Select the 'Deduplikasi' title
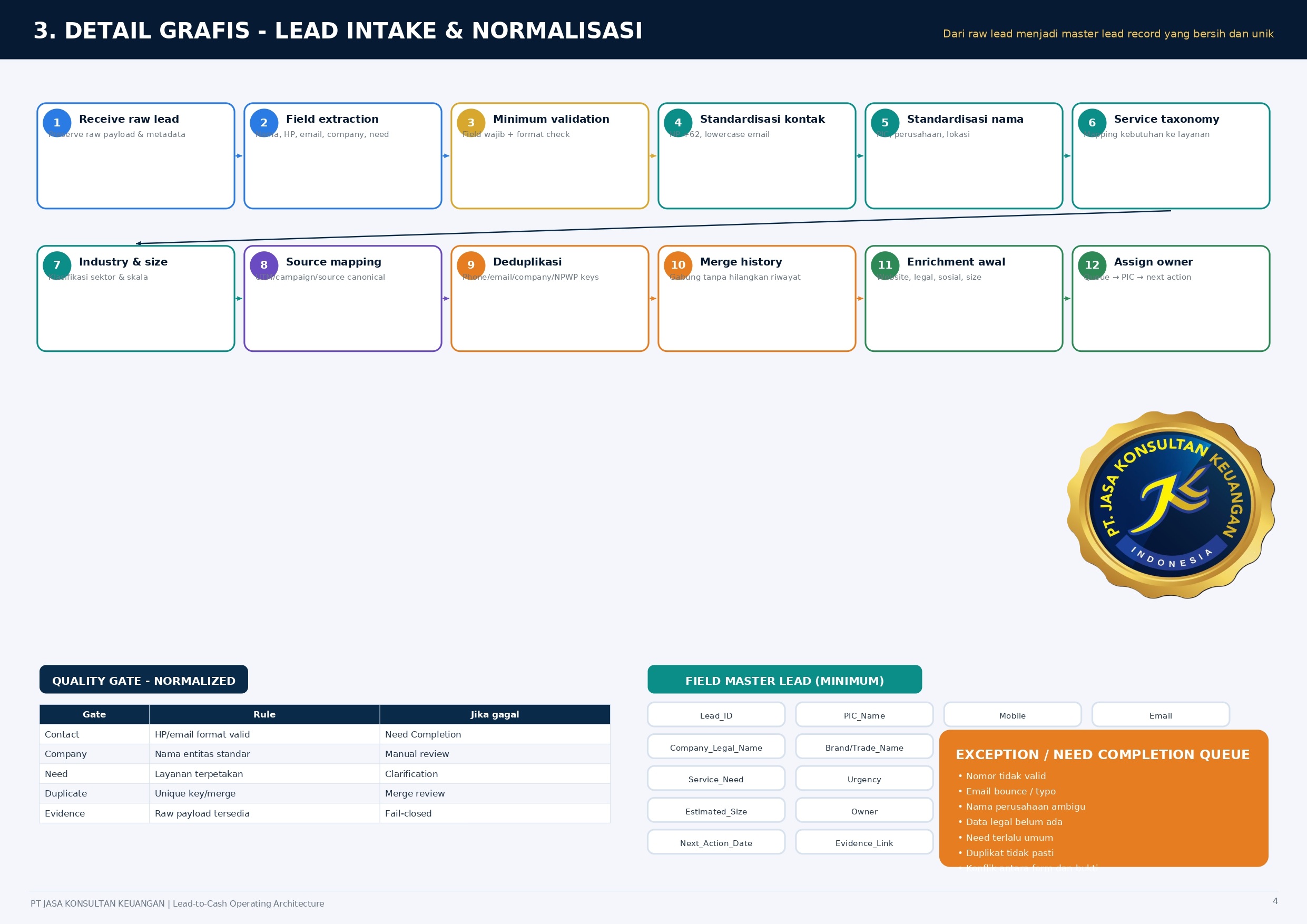 527,262
